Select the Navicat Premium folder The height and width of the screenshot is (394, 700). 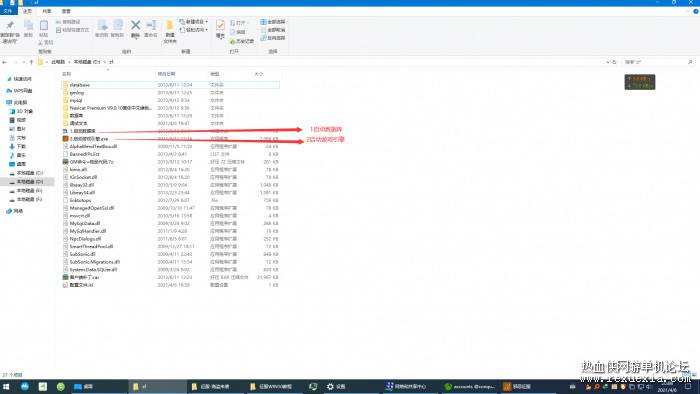click(110, 108)
